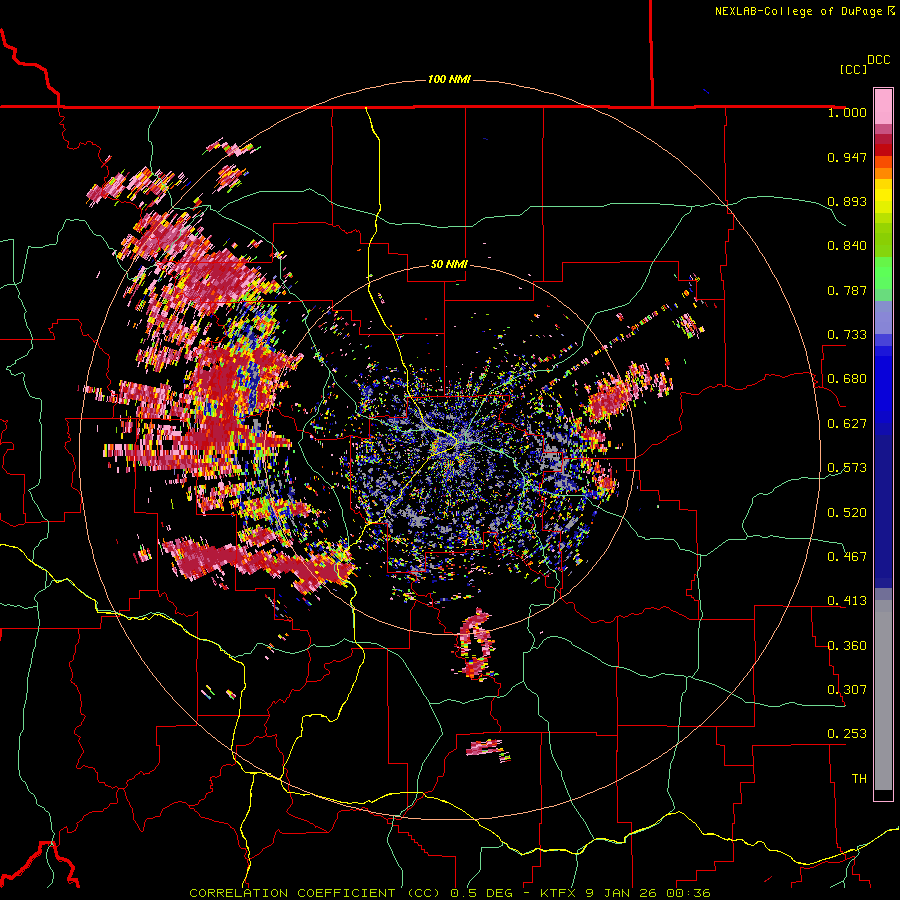900x900 pixels.
Task: Click the 0.947 legend value
Action: coord(847,157)
